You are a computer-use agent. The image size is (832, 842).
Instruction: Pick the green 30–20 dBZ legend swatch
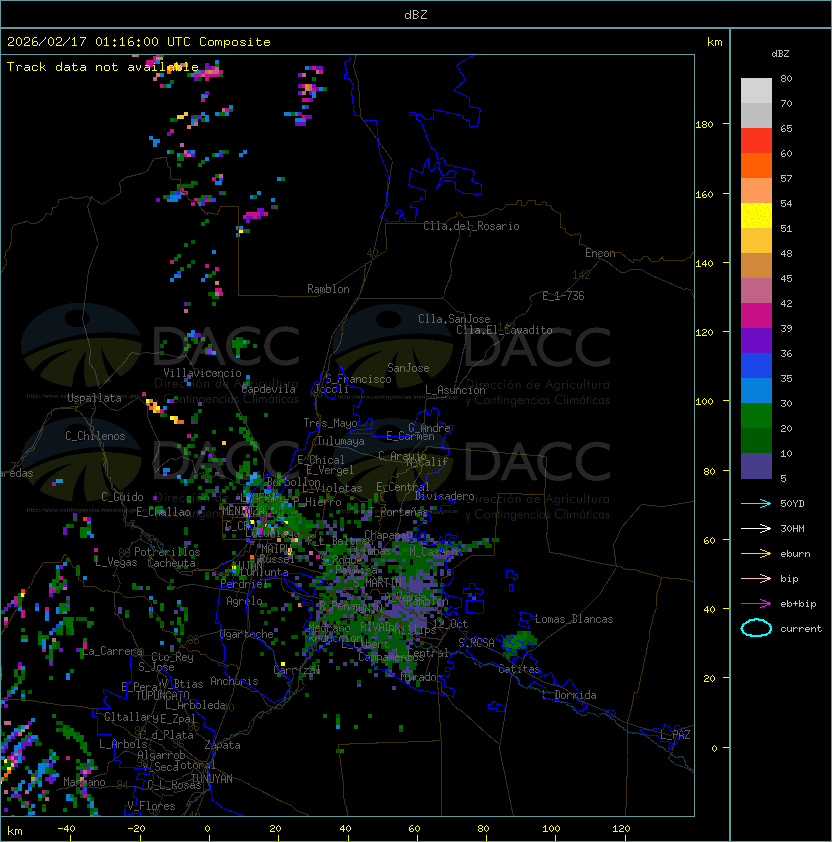756,416
